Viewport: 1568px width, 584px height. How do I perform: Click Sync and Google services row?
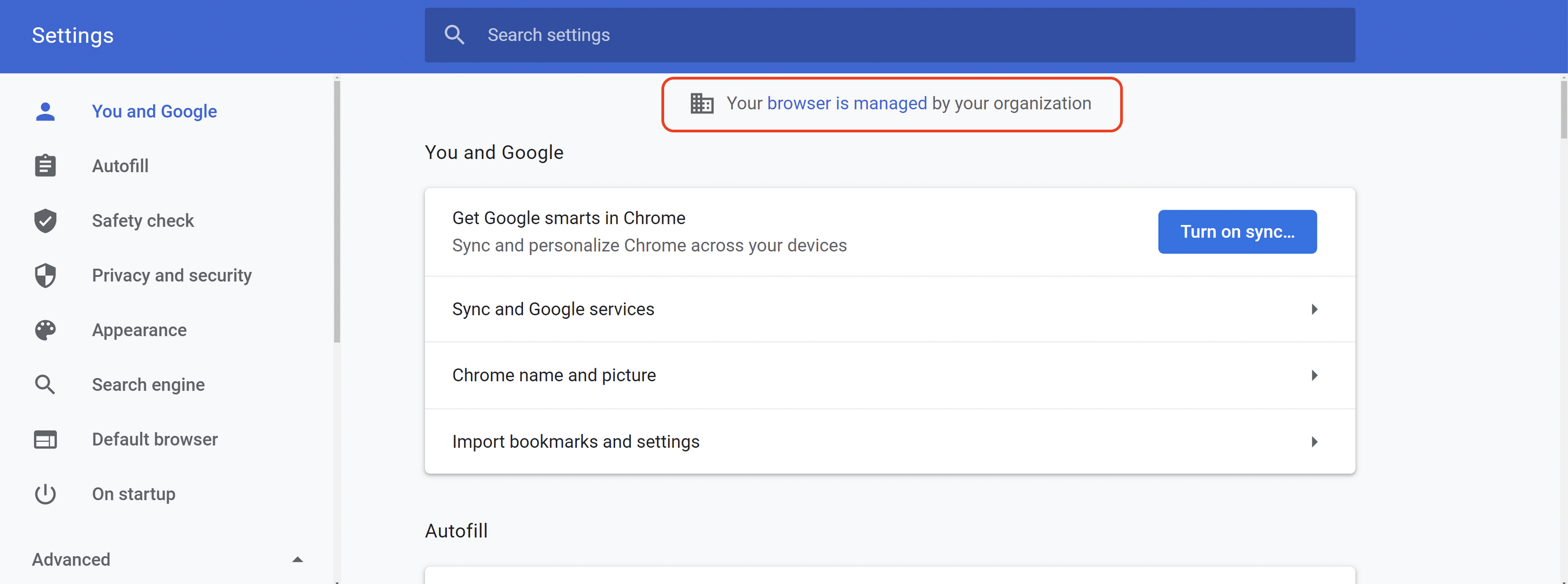point(890,309)
